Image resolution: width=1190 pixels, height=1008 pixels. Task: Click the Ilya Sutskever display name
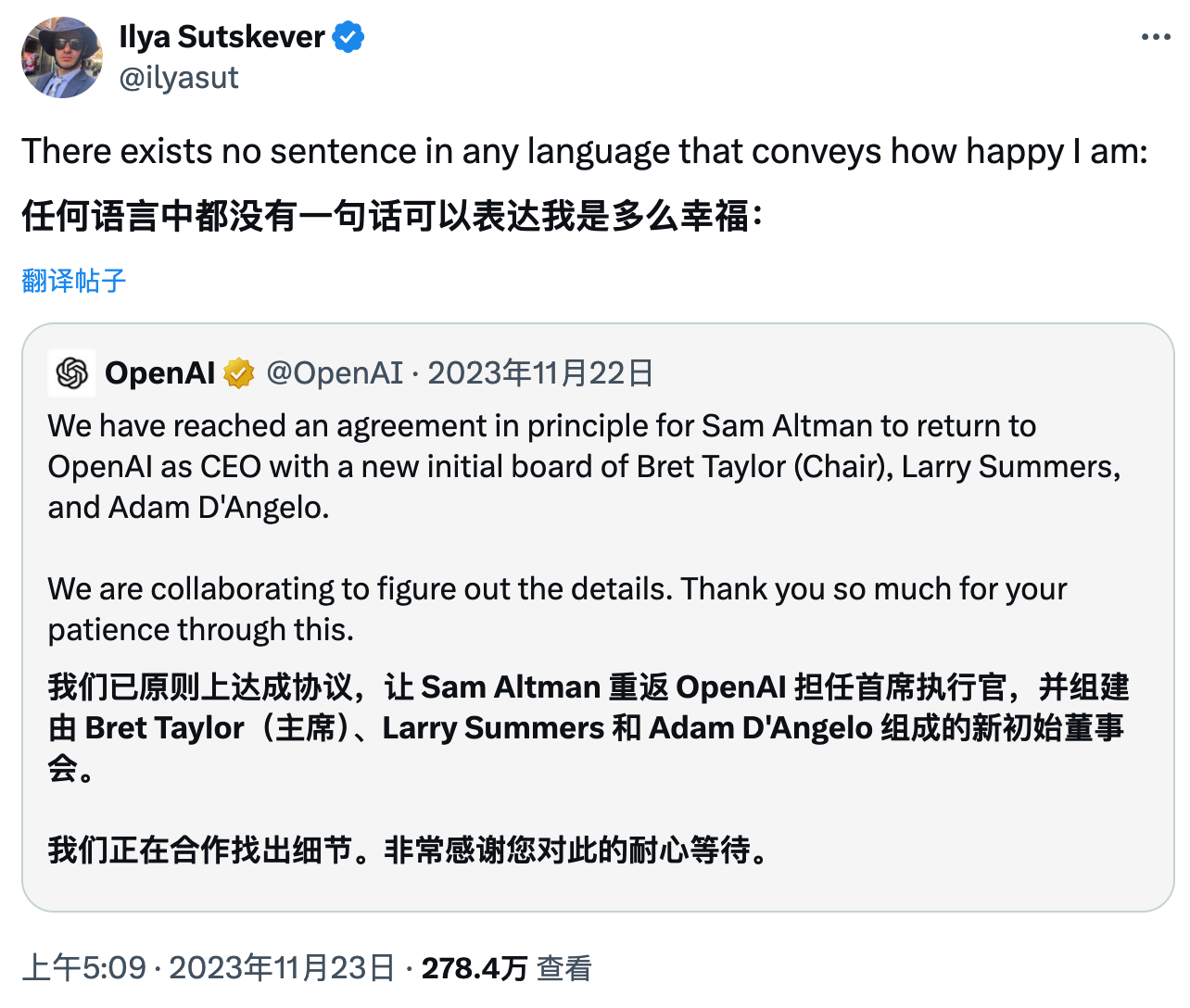coord(222,37)
